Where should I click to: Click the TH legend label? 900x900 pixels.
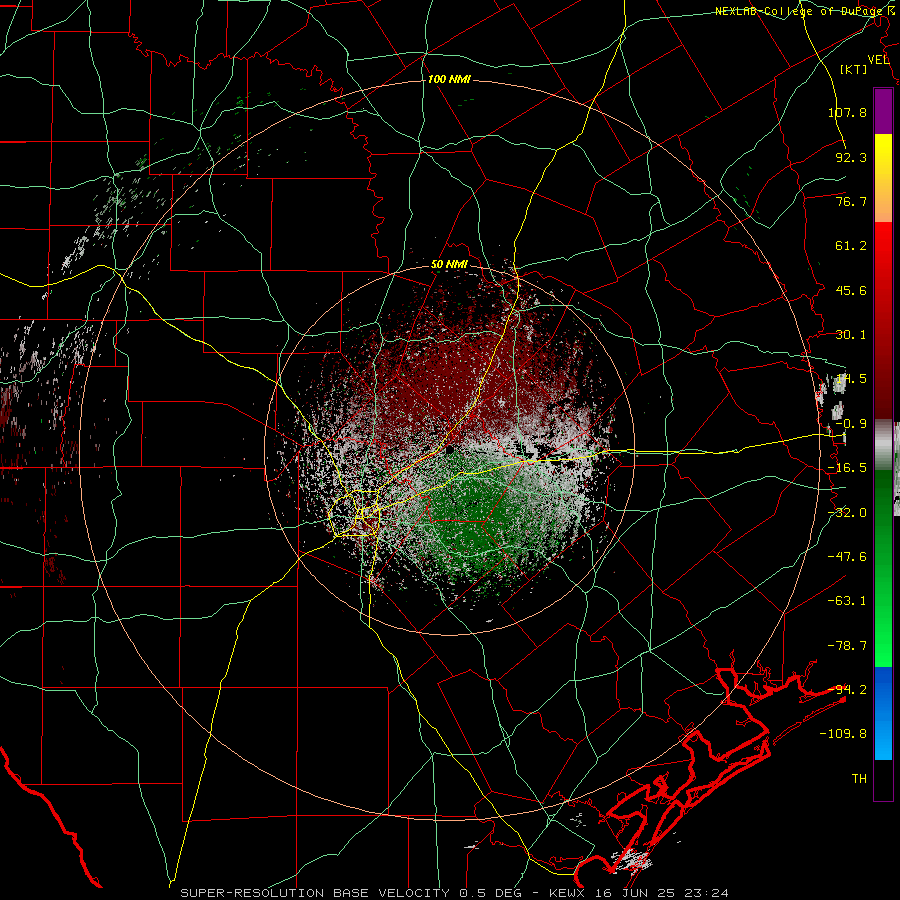pos(859,779)
